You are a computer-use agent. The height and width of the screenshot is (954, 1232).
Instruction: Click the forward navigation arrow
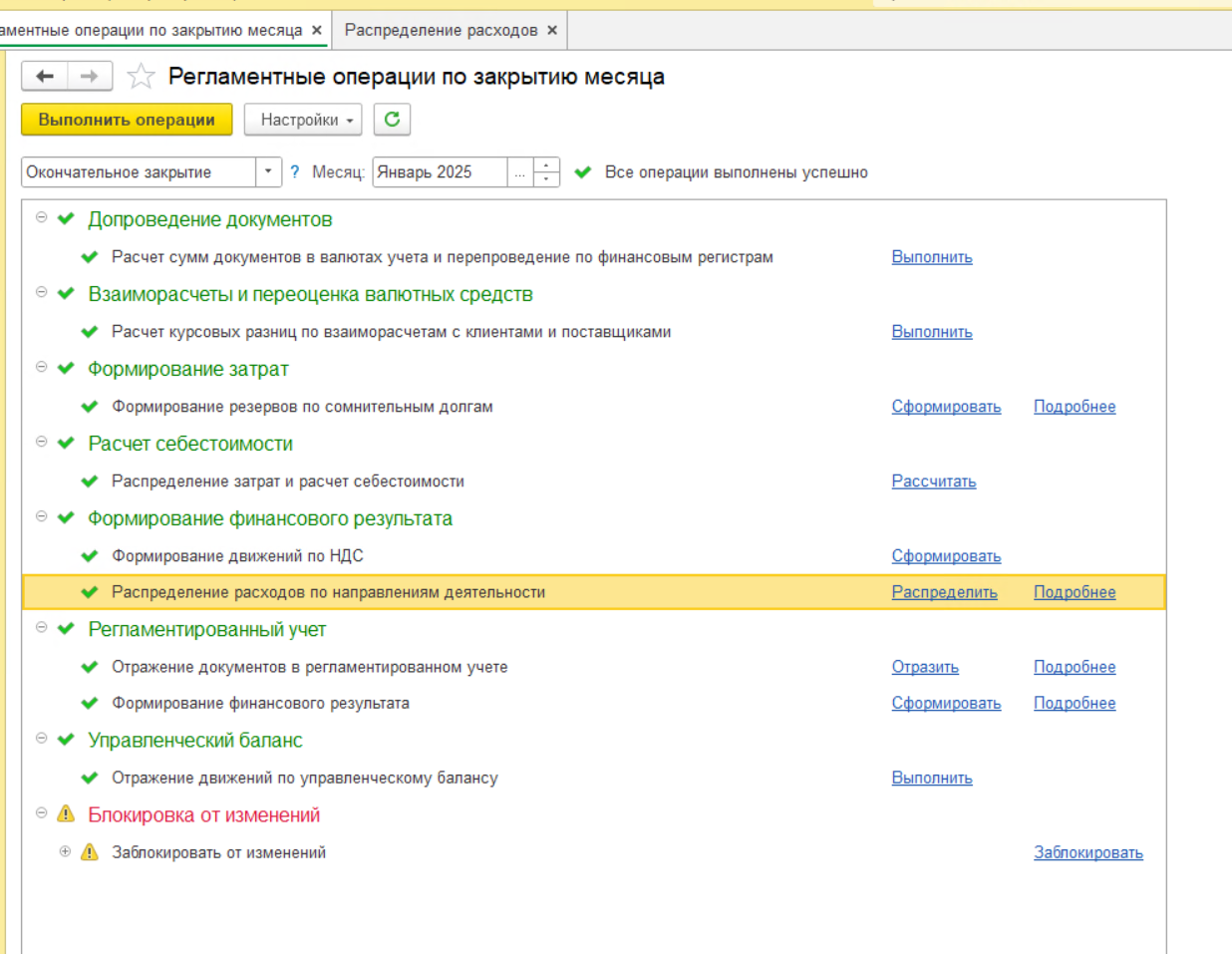(x=90, y=77)
